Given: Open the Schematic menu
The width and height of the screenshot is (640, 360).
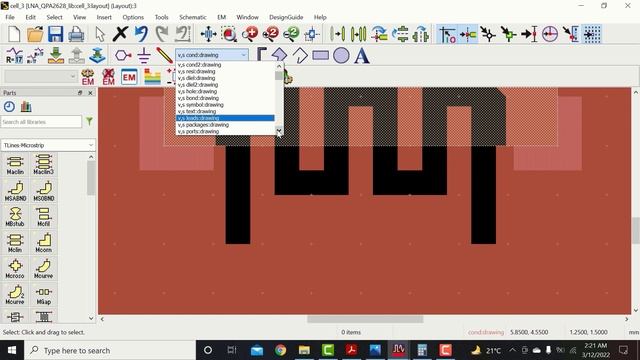Looking at the screenshot, I should [193, 17].
